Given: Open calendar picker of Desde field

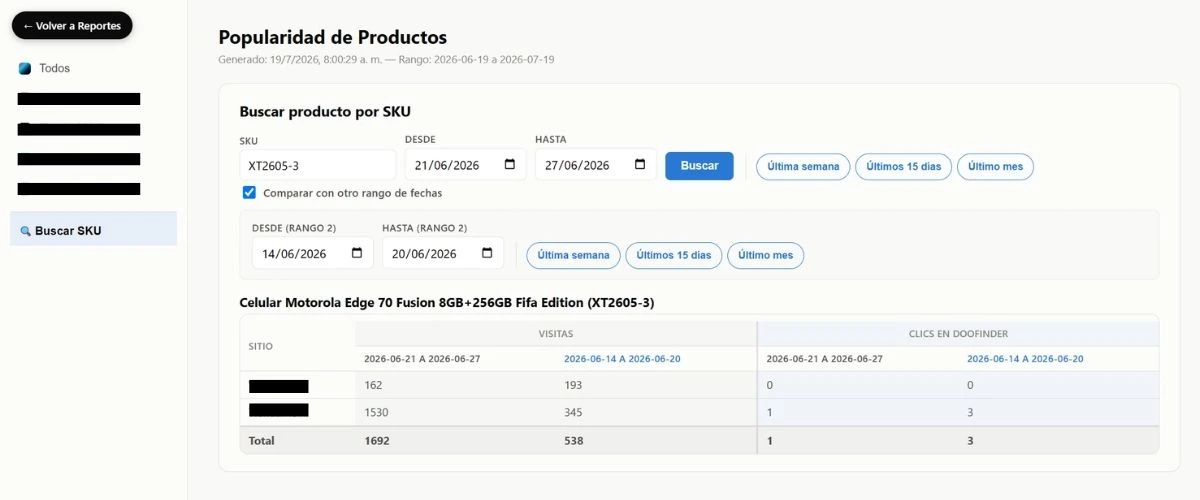Looking at the screenshot, I should (509, 165).
